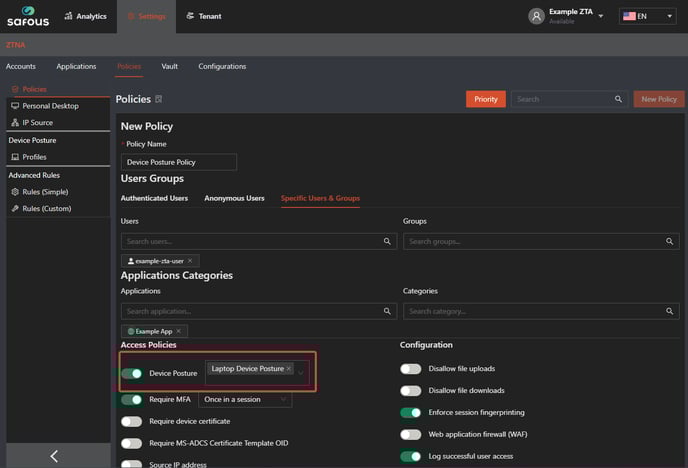This screenshot has width=688, height=468.
Task: Toggle the Require MFA switch
Action: point(132,400)
